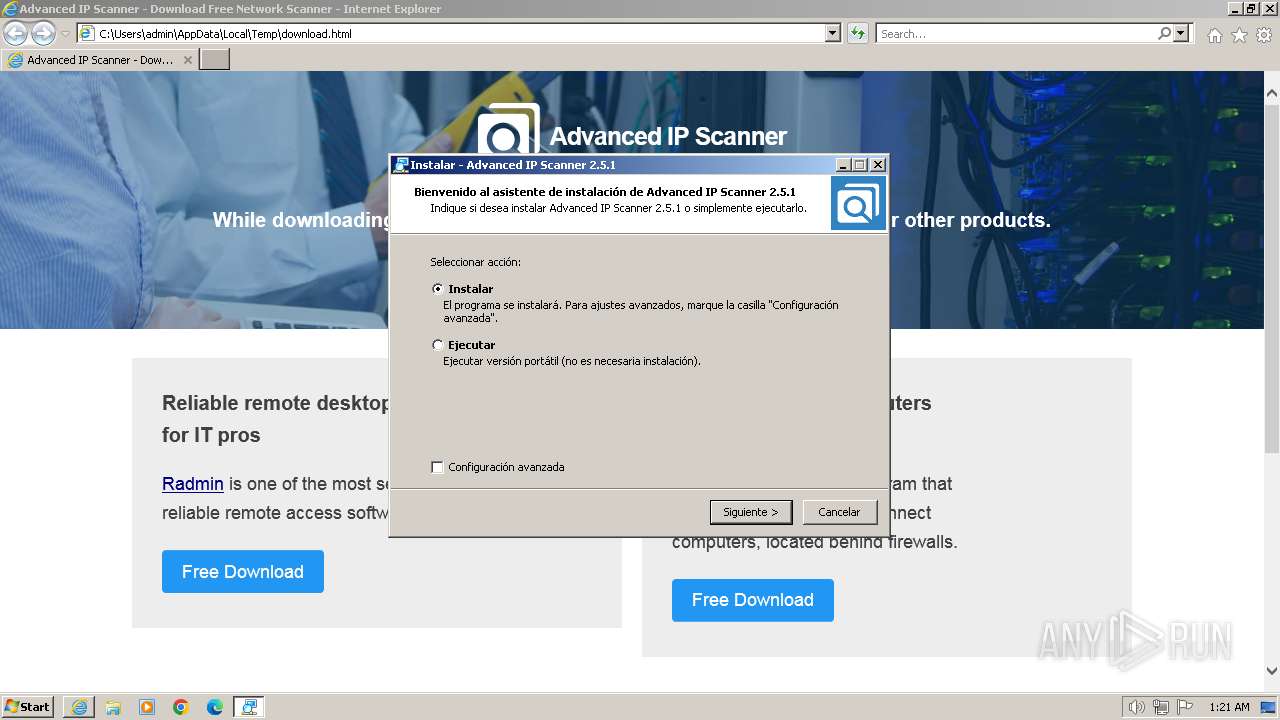
Task: Open IE Tools gear icon
Action: point(1264,35)
